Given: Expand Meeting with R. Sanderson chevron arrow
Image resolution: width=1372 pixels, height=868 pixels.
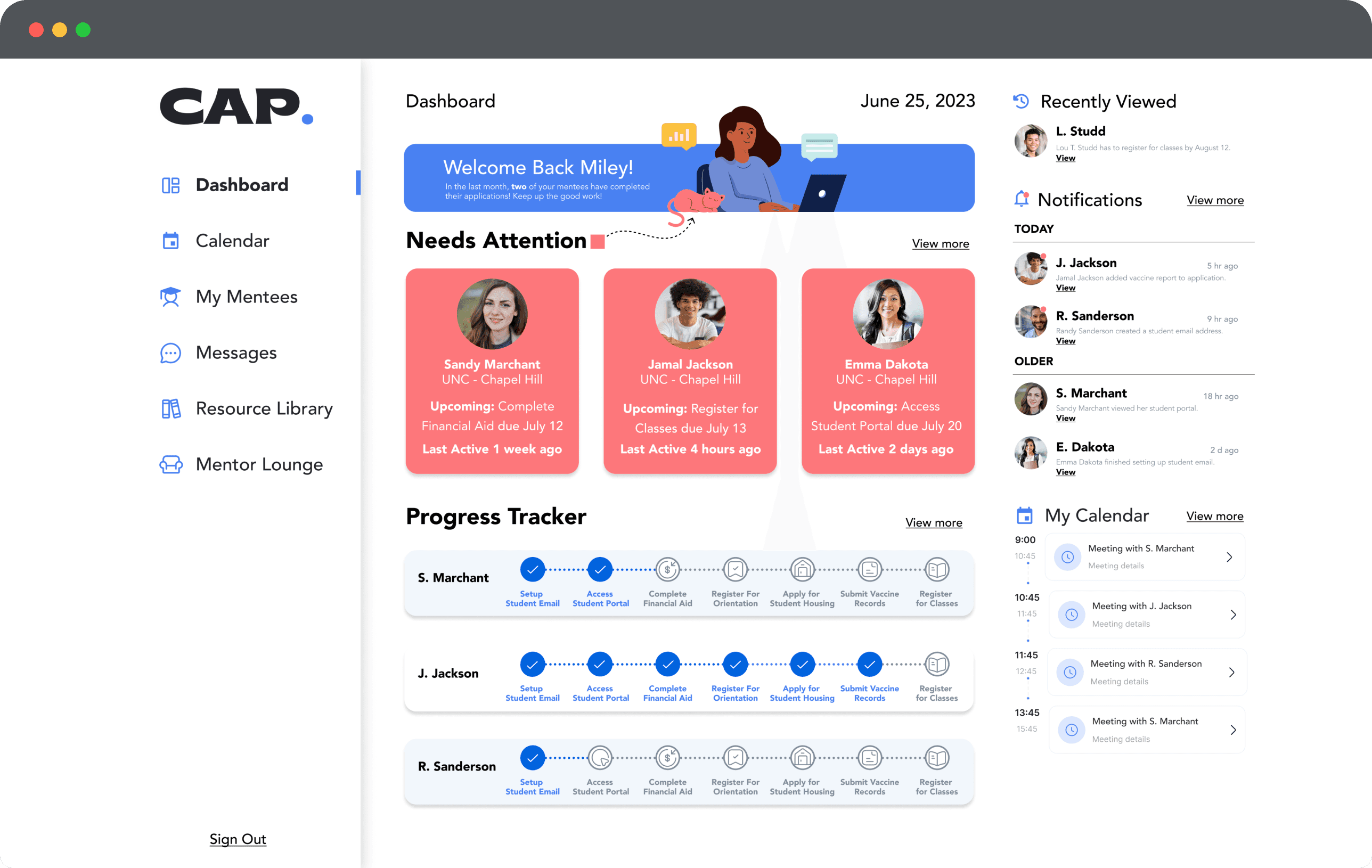Looking at the screenshot, I should click(1231, 672).
